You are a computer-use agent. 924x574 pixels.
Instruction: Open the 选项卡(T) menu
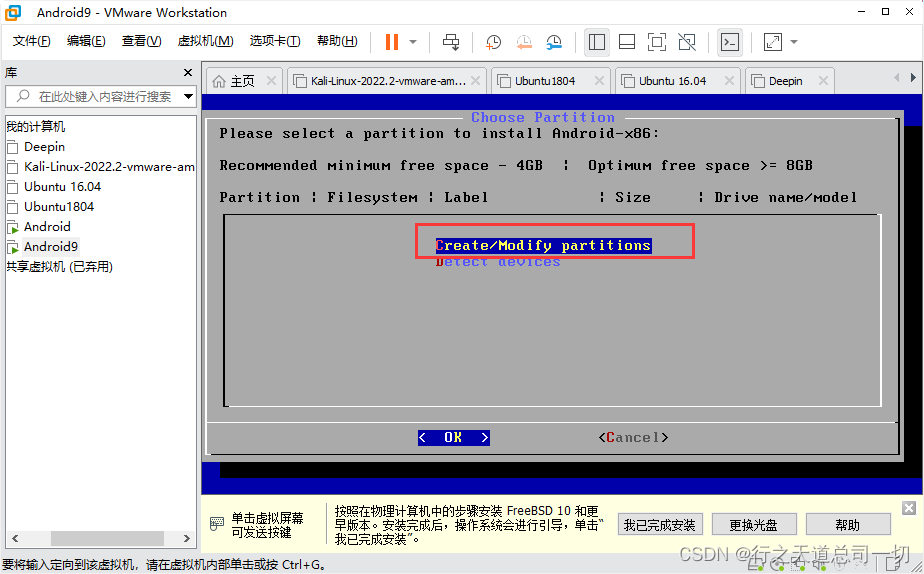pyautogui.click(x=275, y=41)
